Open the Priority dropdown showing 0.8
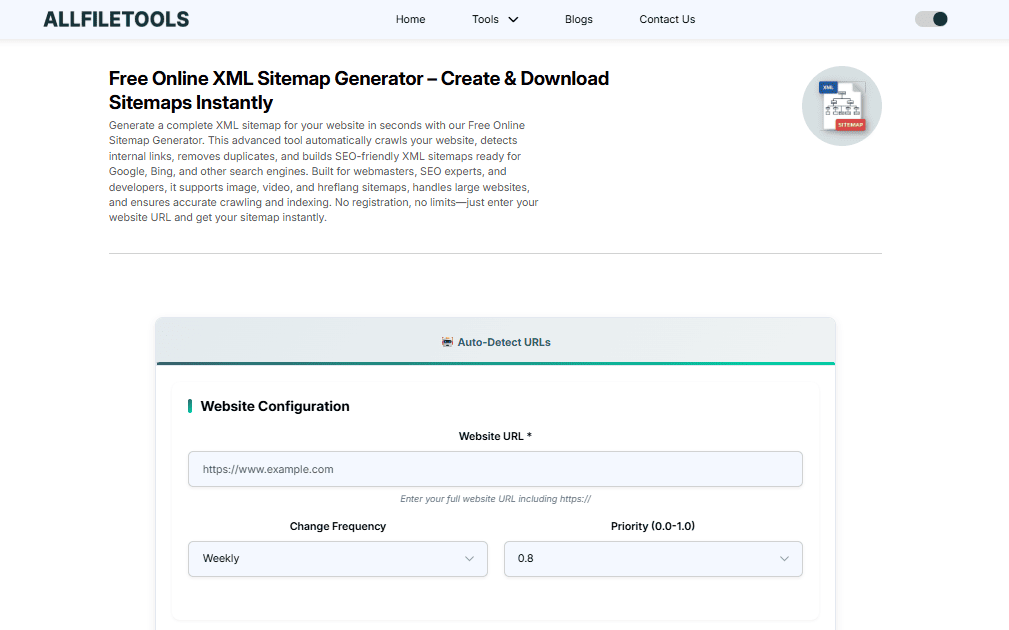This screenshot has height=630, width=1009. click(652, 559)
